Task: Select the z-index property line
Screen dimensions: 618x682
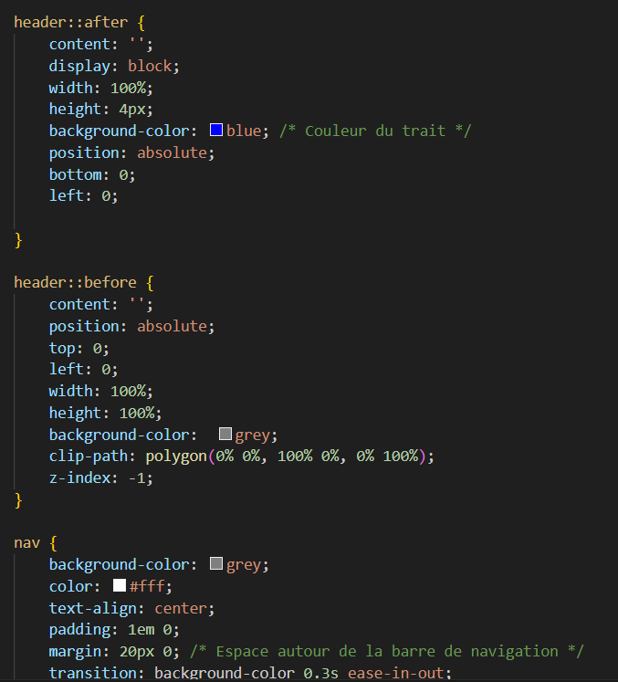Action: pos(100,478)
